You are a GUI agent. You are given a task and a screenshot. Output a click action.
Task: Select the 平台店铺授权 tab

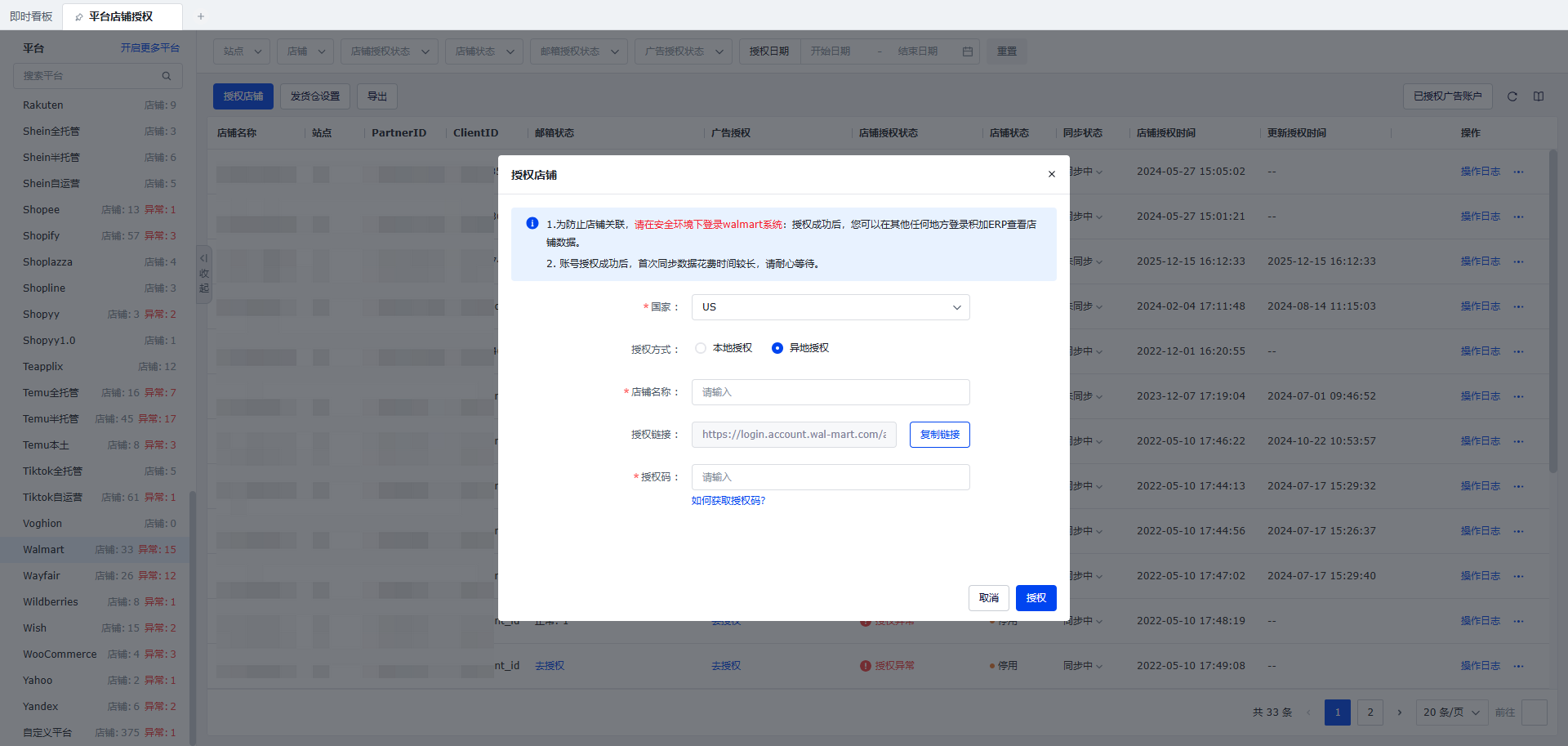pos(121,16)
